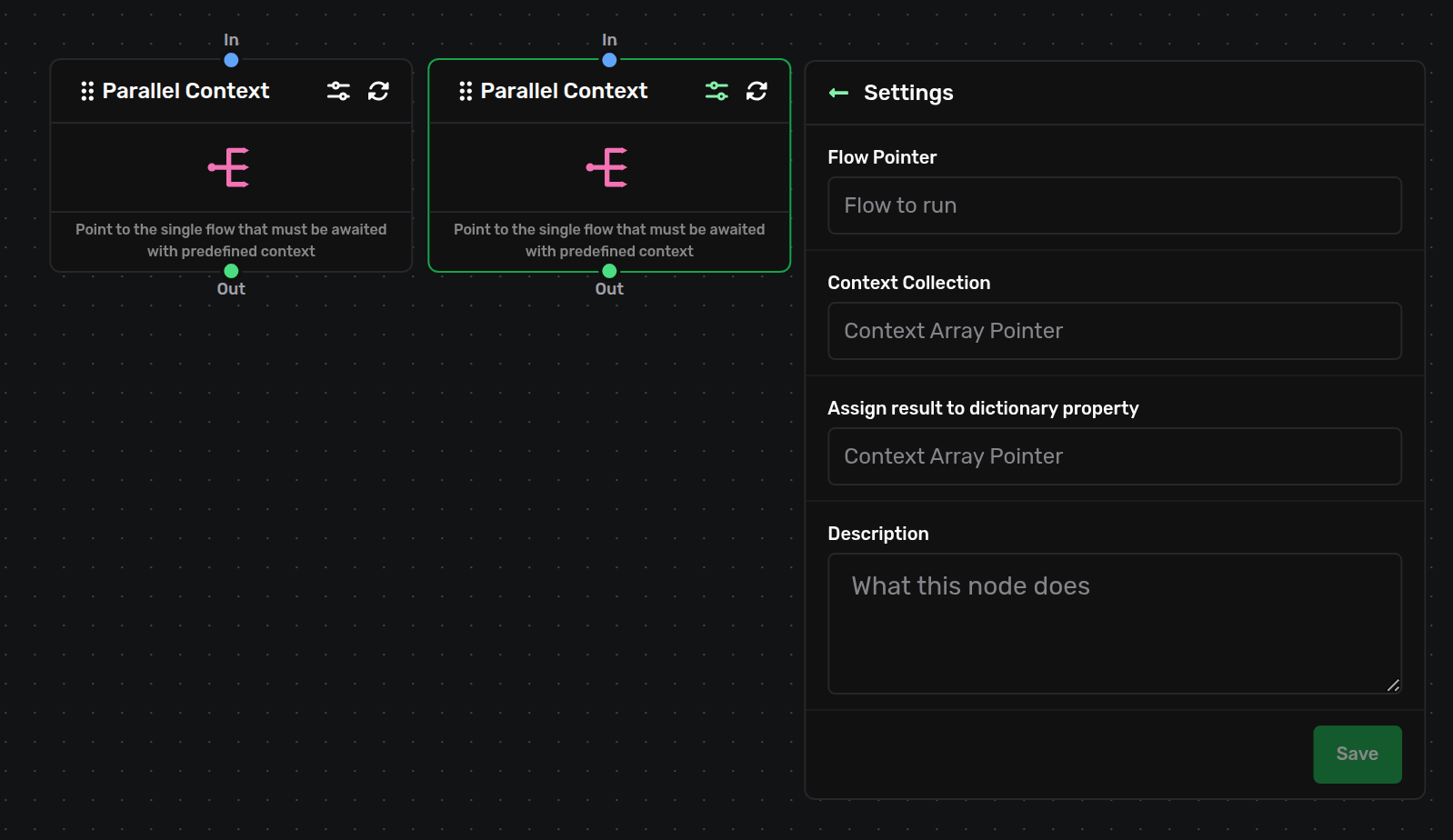Open settings sliders icon on left Parallel Context node
This screenshot has width=1453, height=840.
pyautogui.click(x=338, y=91)
